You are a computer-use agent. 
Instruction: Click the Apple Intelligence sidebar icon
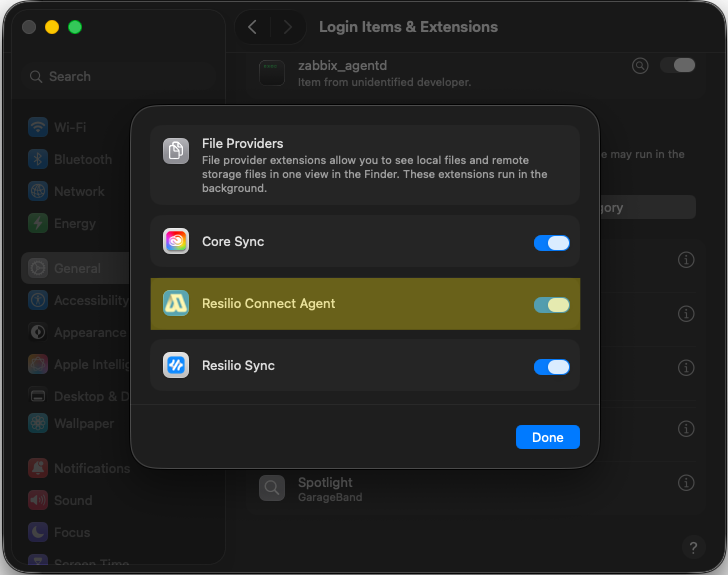pos(38,365)
